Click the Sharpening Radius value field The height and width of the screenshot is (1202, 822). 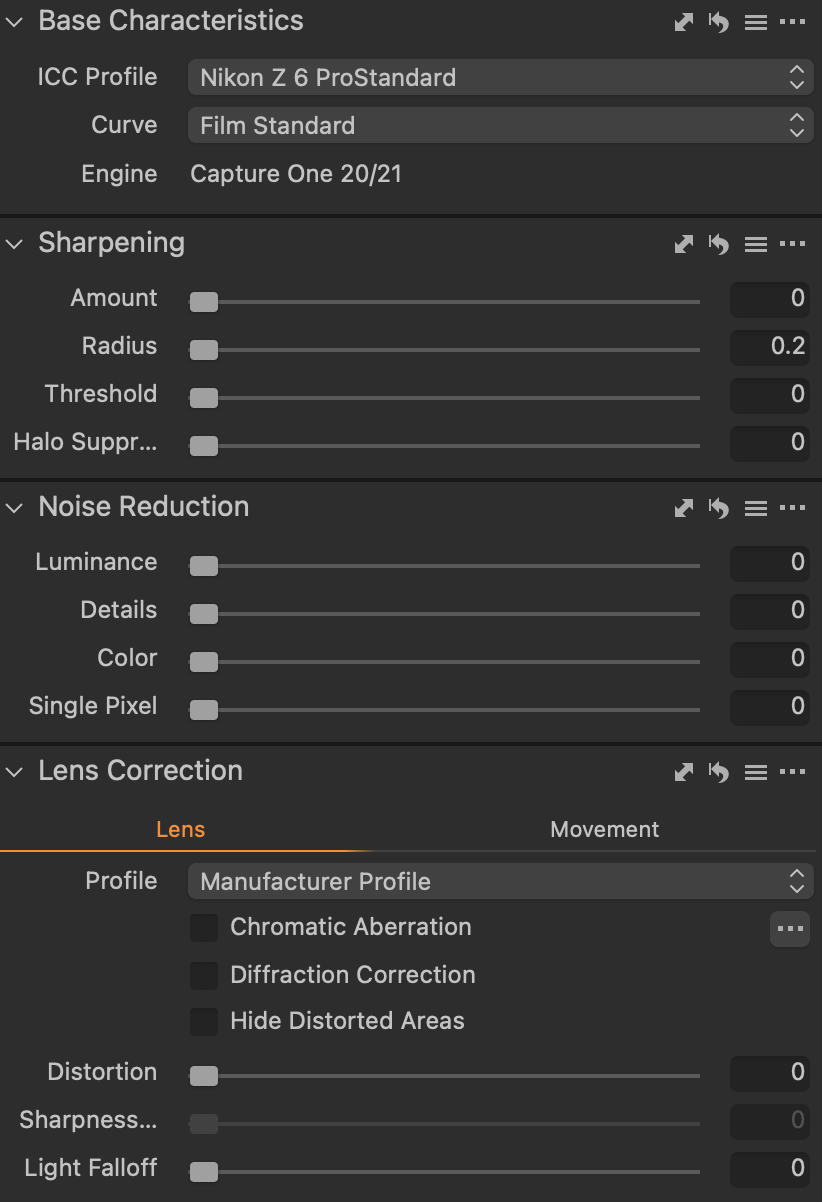[x=770, y=346]
